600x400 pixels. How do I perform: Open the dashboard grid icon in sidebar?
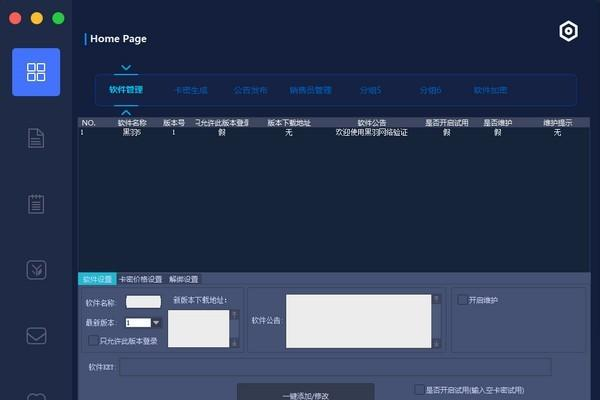36,72
